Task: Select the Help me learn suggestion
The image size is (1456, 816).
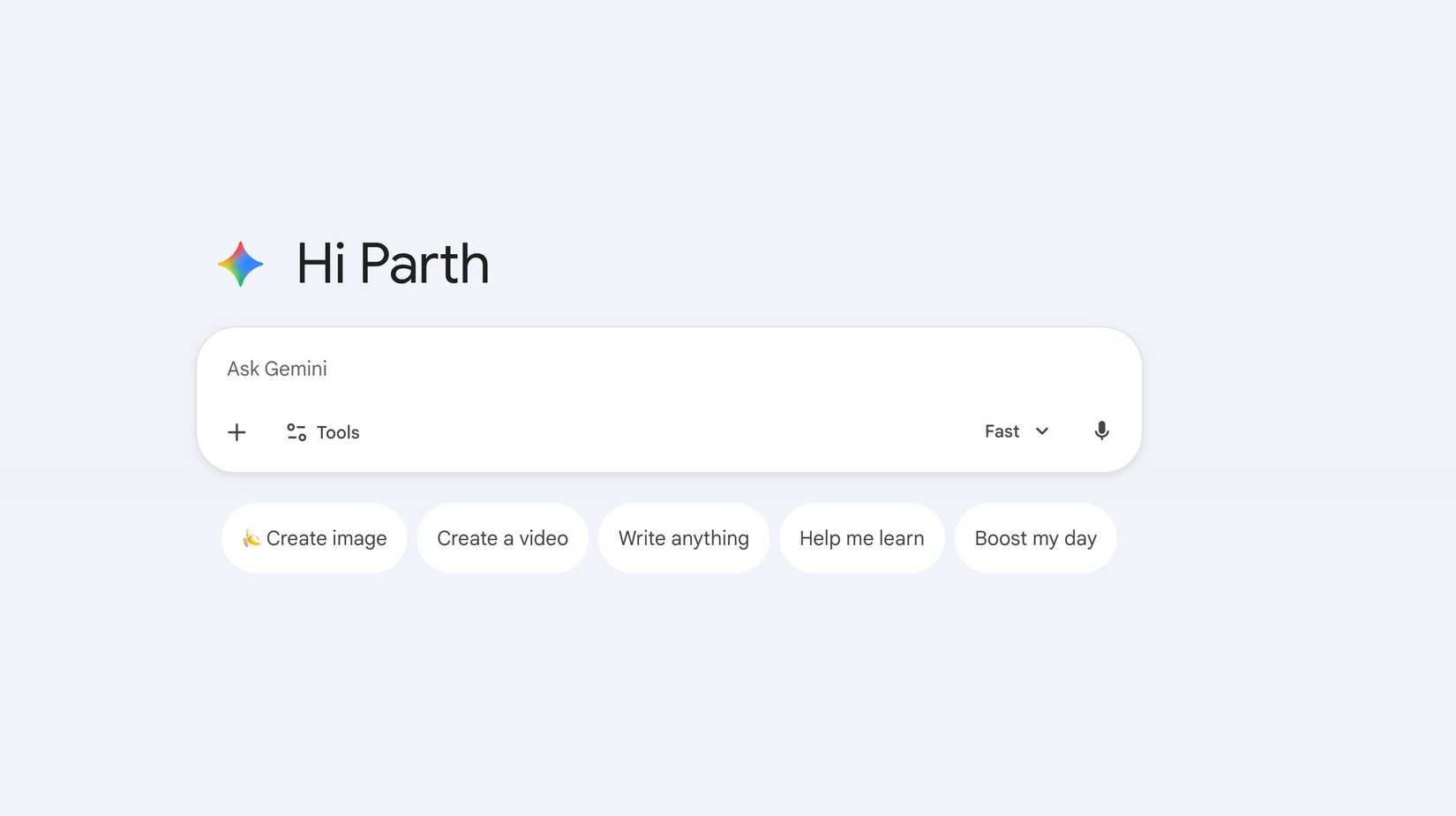Action: 861,538
